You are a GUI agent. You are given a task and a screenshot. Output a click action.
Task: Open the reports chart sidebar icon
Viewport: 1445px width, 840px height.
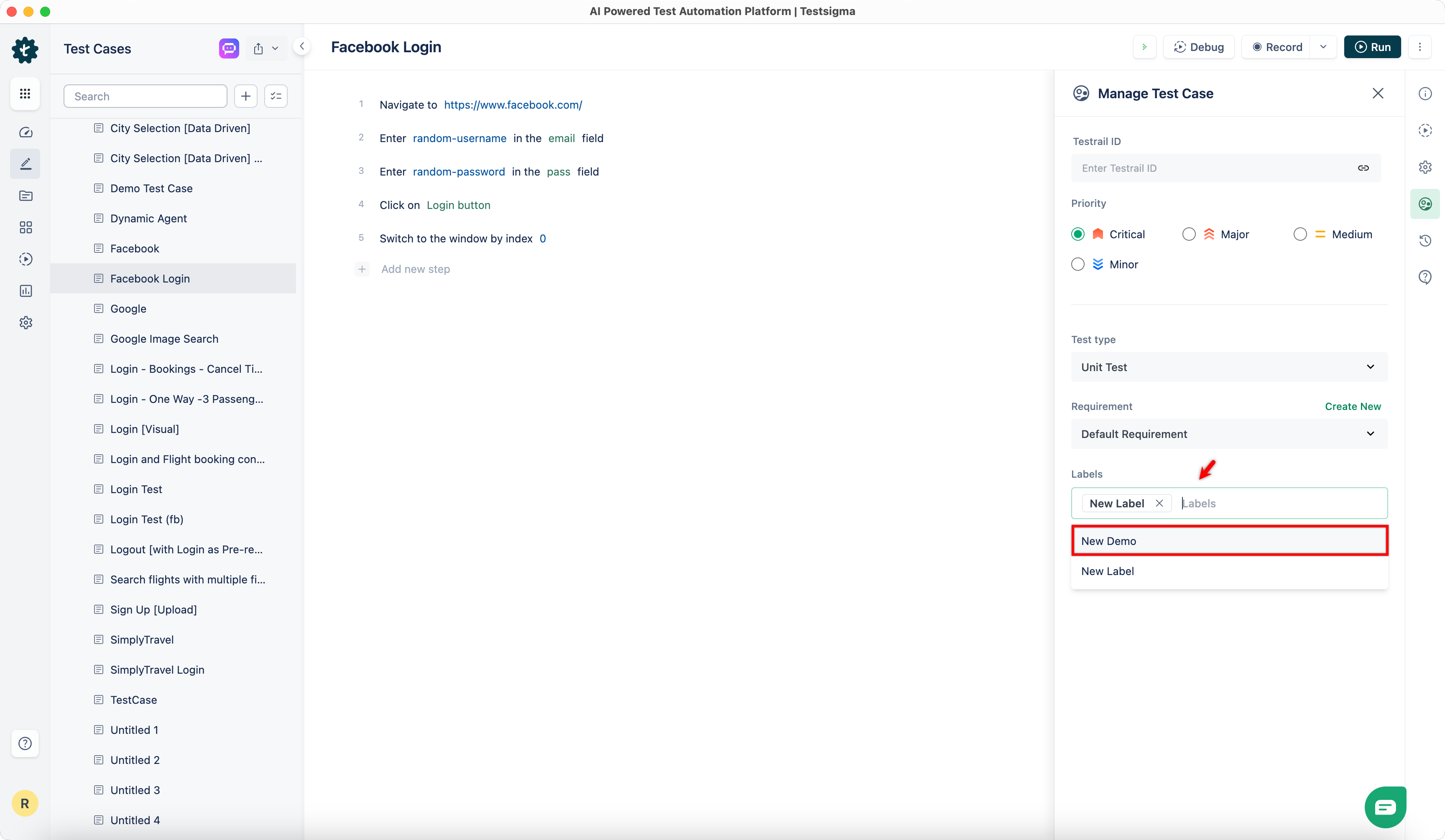pos(25,291)
